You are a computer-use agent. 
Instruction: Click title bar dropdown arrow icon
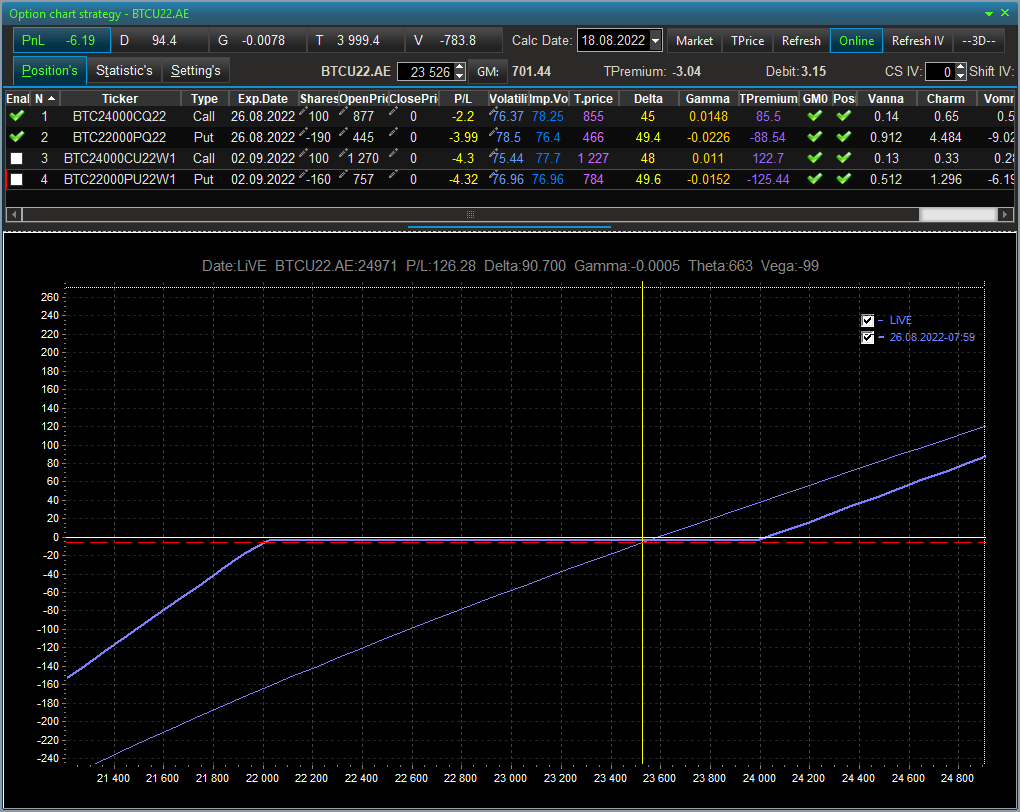pyautogui.click(x=989, y=14)
